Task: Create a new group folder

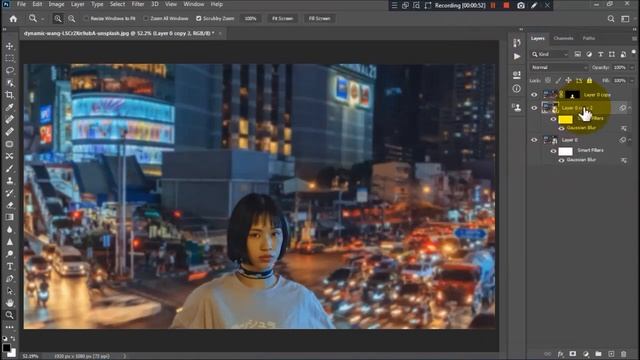Action: [x=598, y=354]
